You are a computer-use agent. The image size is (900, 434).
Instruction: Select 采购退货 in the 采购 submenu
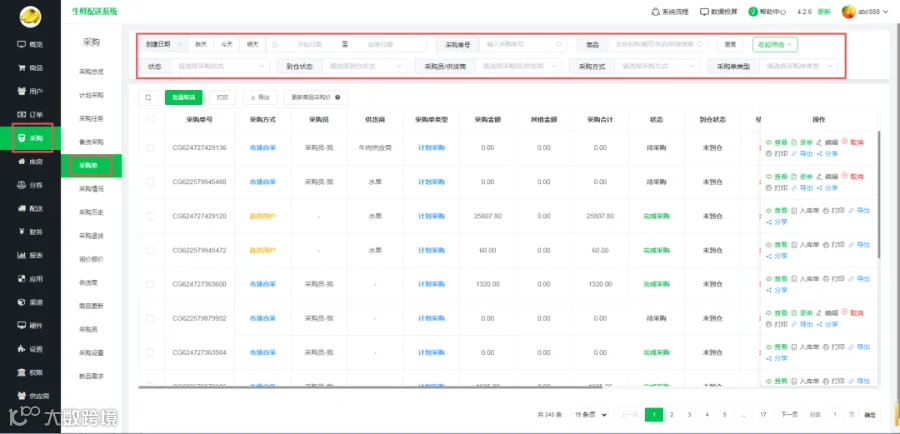click(91, 235)
